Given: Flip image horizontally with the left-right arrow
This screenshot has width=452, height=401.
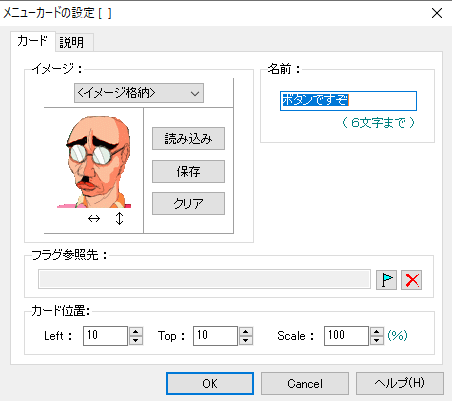Looking at the screenshot, I should pyautogui.click(x=94, y=219).
